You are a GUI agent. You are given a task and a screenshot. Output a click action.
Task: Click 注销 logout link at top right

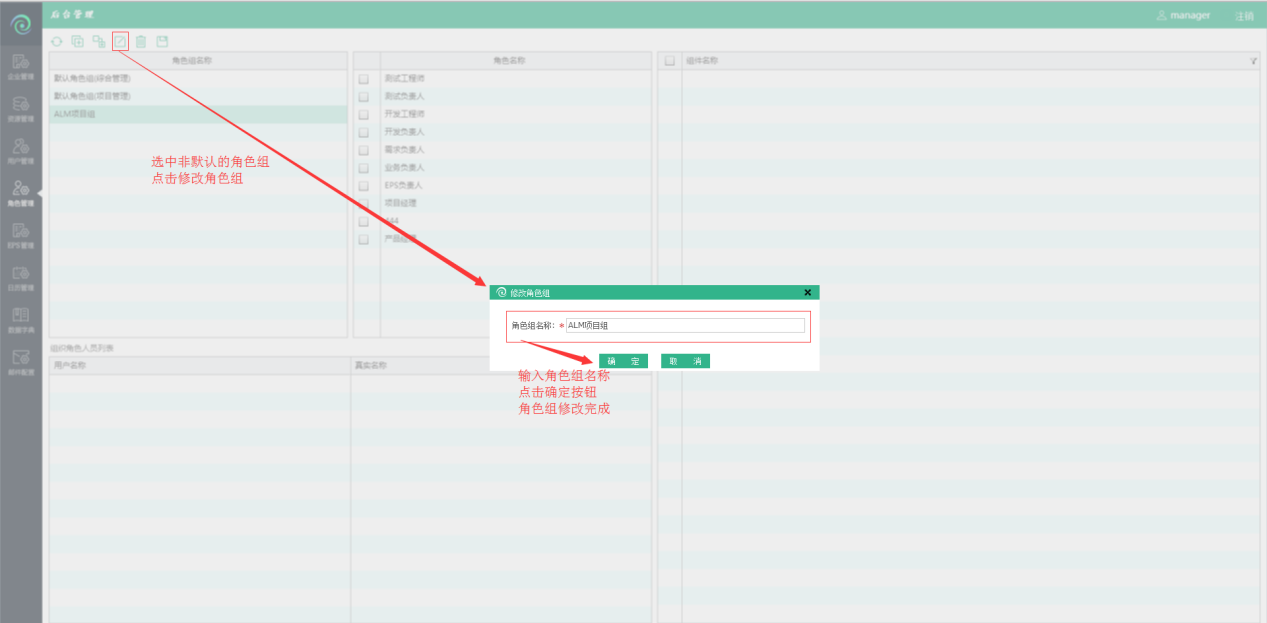1244,16
